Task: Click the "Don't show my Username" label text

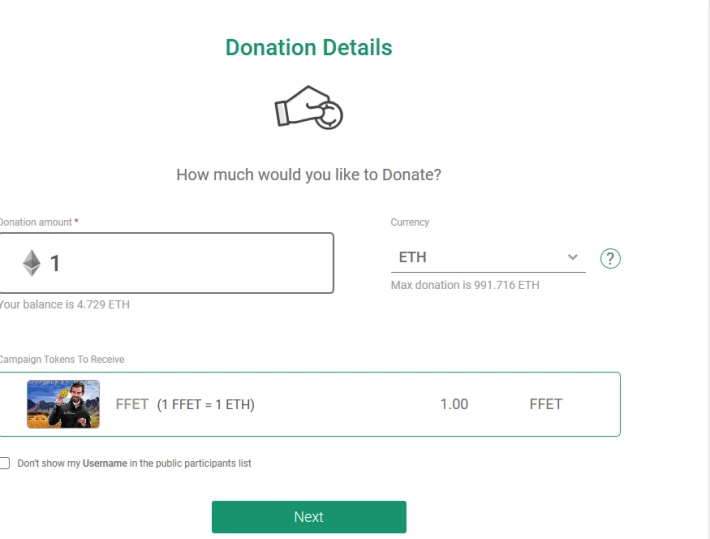Action: [134, 463]
